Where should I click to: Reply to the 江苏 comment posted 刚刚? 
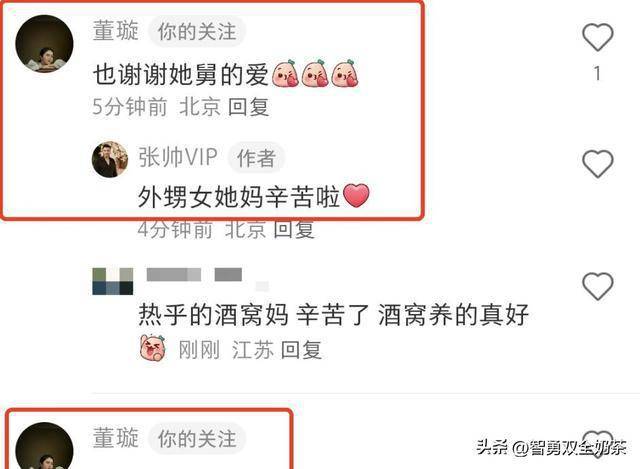[x=302, y=350]
